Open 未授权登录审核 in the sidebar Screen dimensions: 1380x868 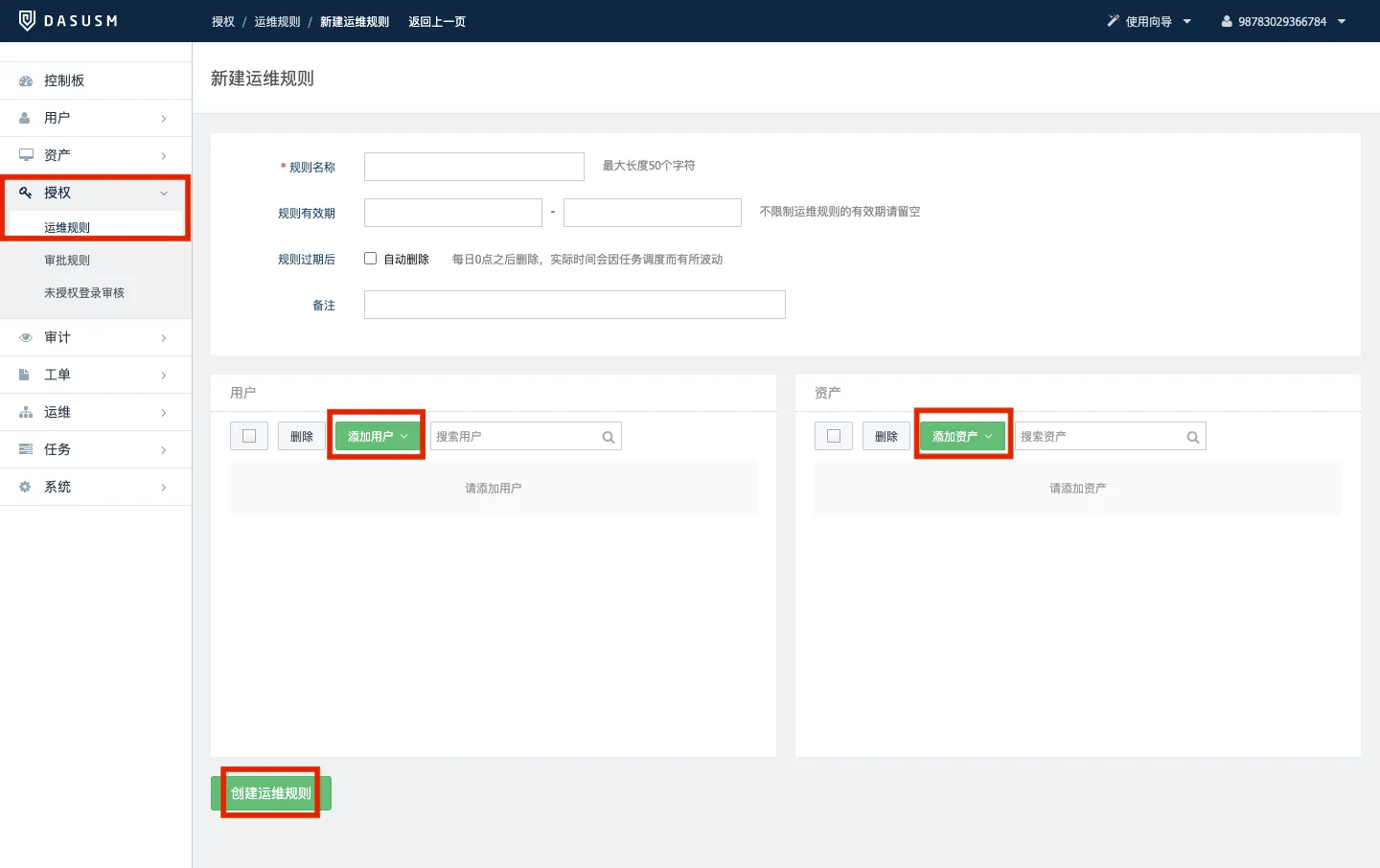[x=84, y=293]
